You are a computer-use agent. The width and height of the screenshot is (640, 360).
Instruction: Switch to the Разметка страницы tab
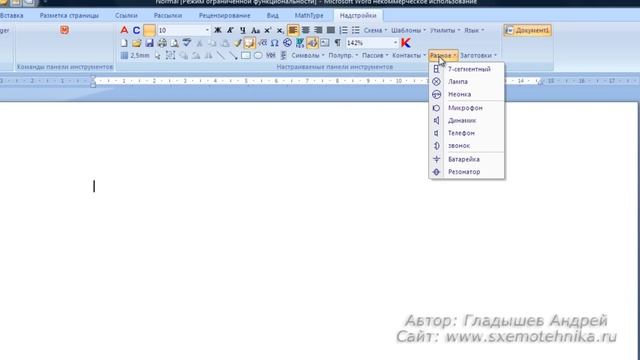tap(69, 16)
